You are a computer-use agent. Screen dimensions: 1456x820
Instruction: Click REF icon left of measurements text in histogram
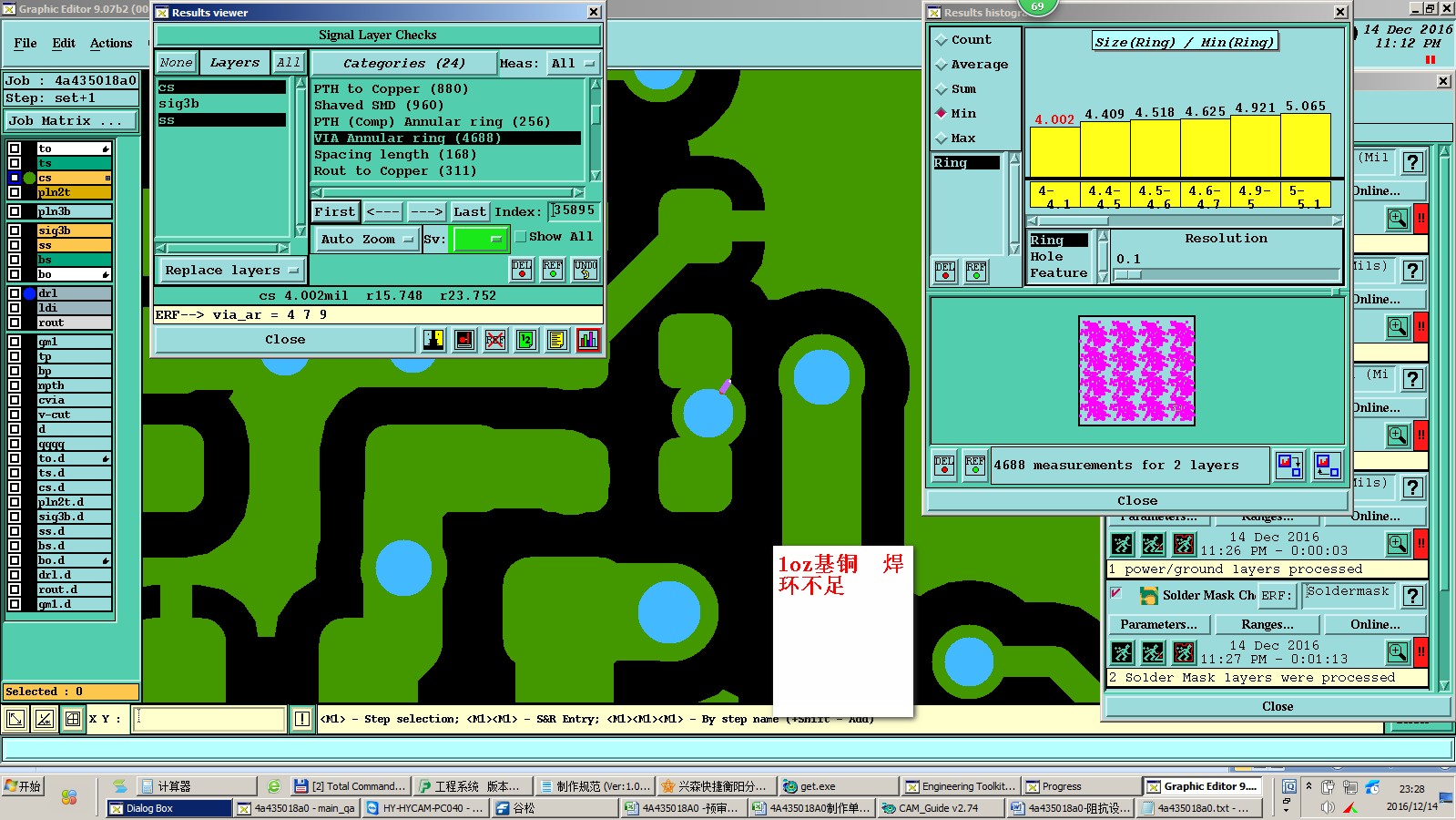pos(975,465)
